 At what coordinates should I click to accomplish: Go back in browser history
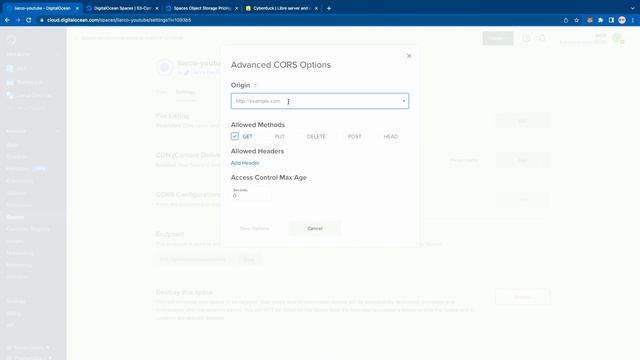click(7, 20)
